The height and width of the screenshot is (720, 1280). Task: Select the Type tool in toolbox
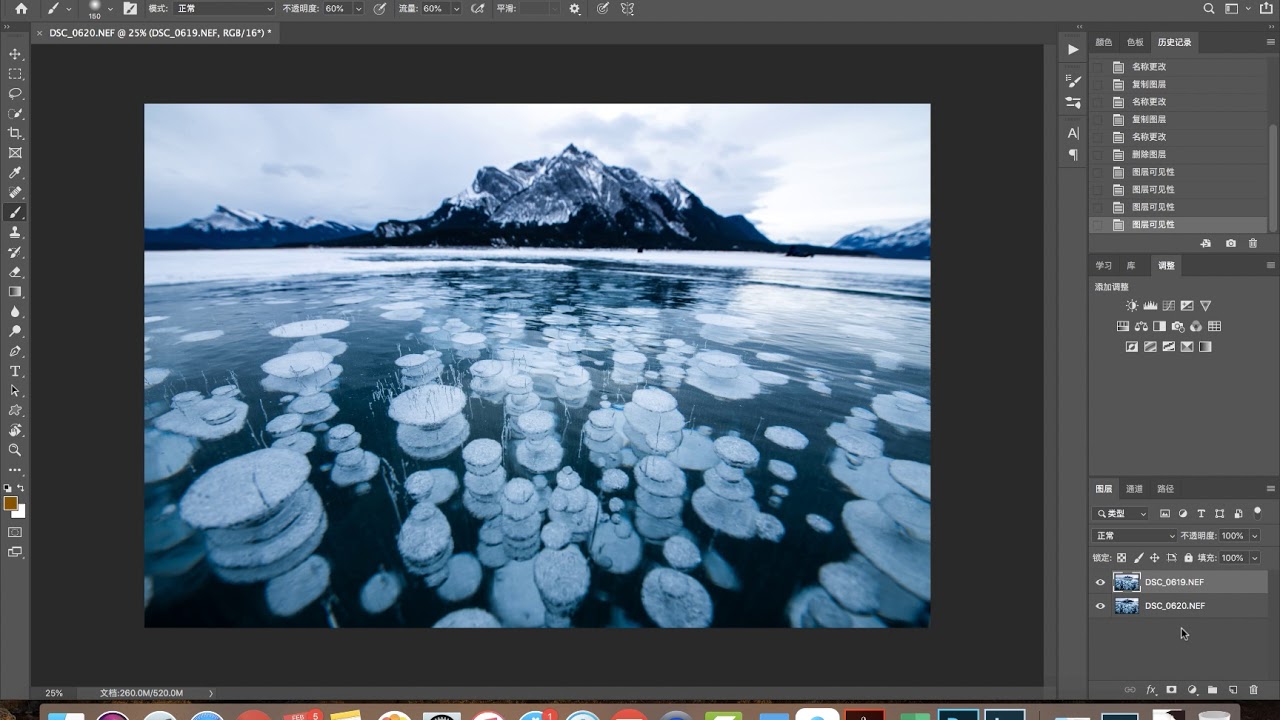15,371
